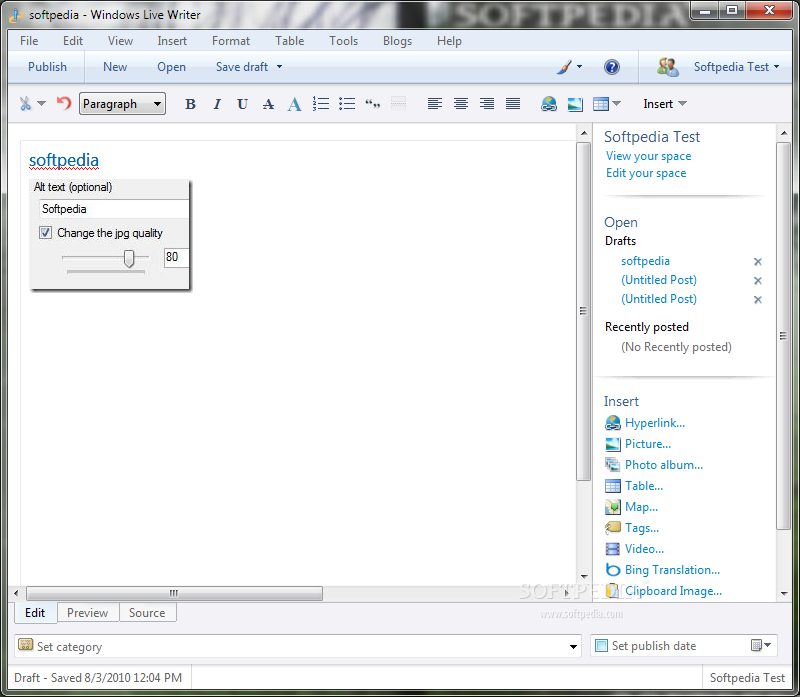
Task: Open the font color icon
Action: tap(294, 104)
